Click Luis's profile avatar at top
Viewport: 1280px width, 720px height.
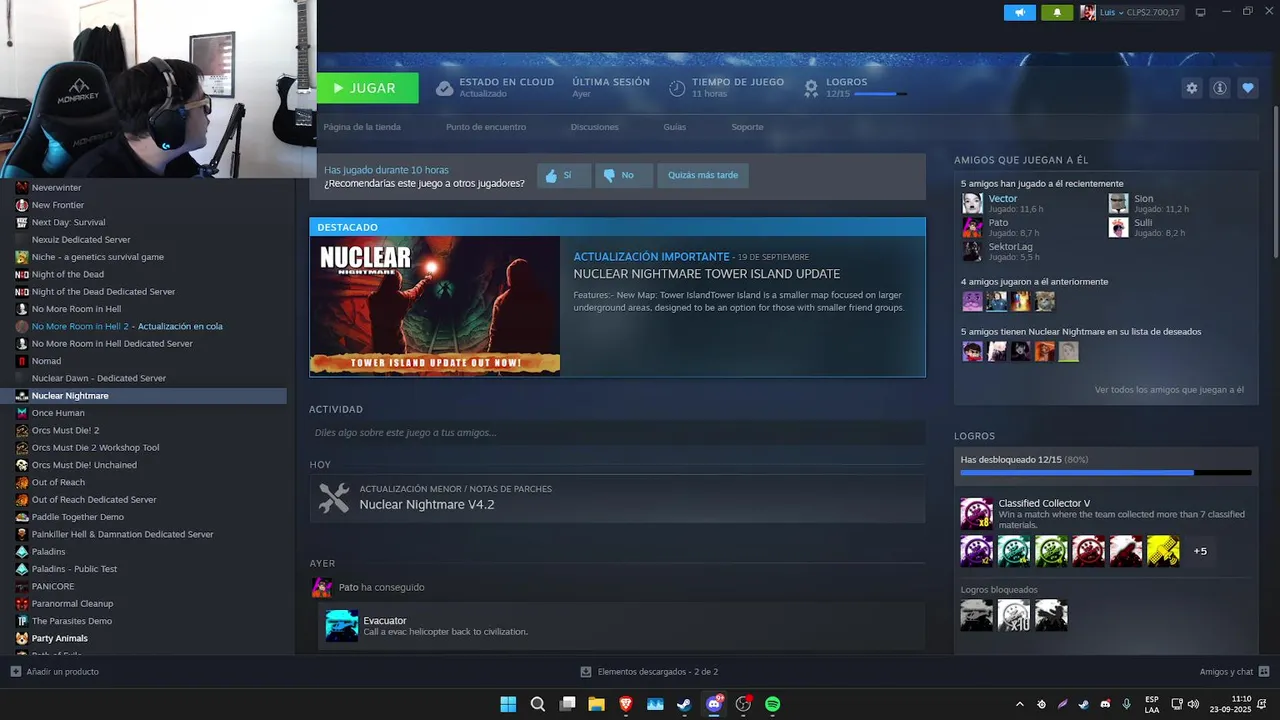tap(1088, 12)
